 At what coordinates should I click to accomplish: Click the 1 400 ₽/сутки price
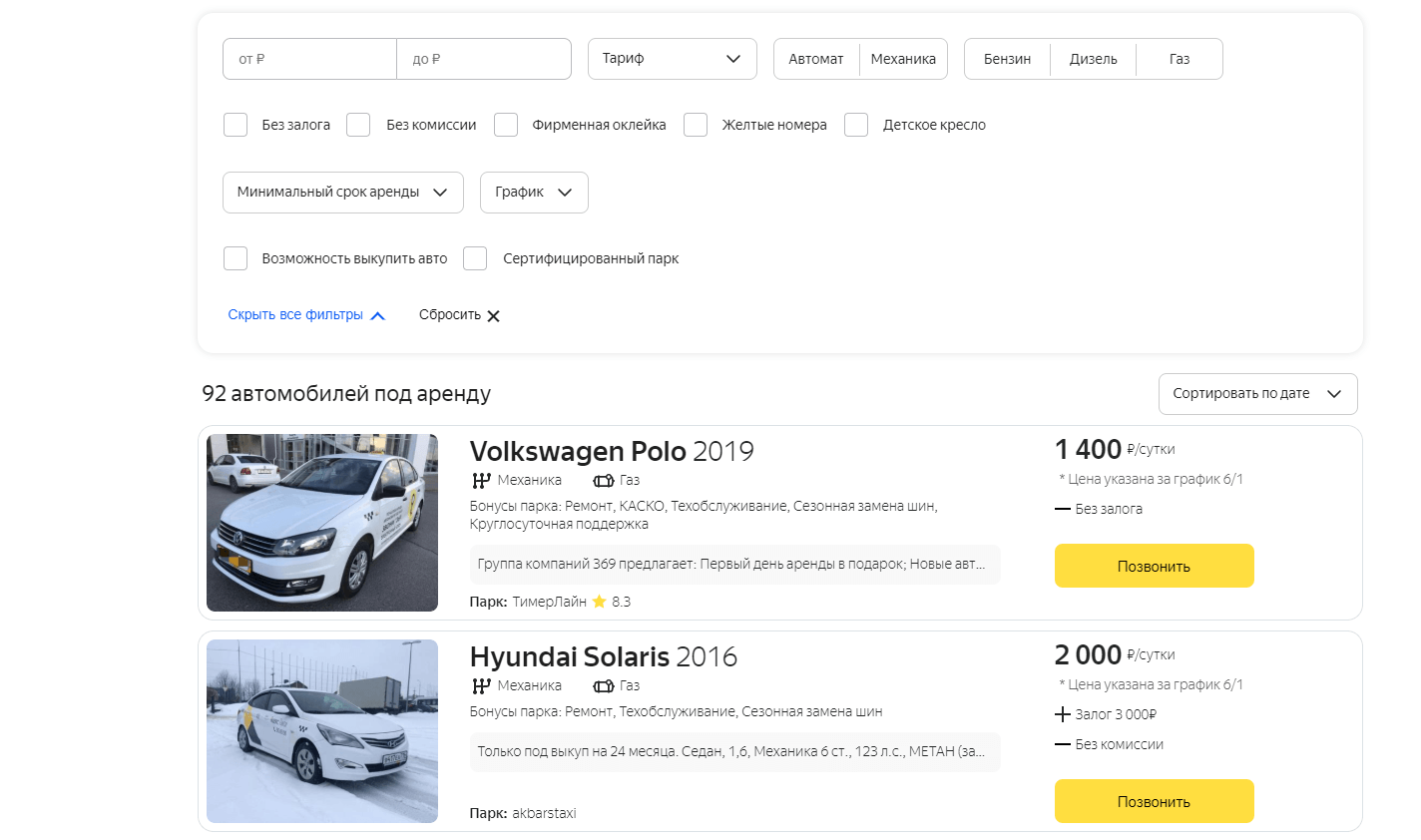1115,449
